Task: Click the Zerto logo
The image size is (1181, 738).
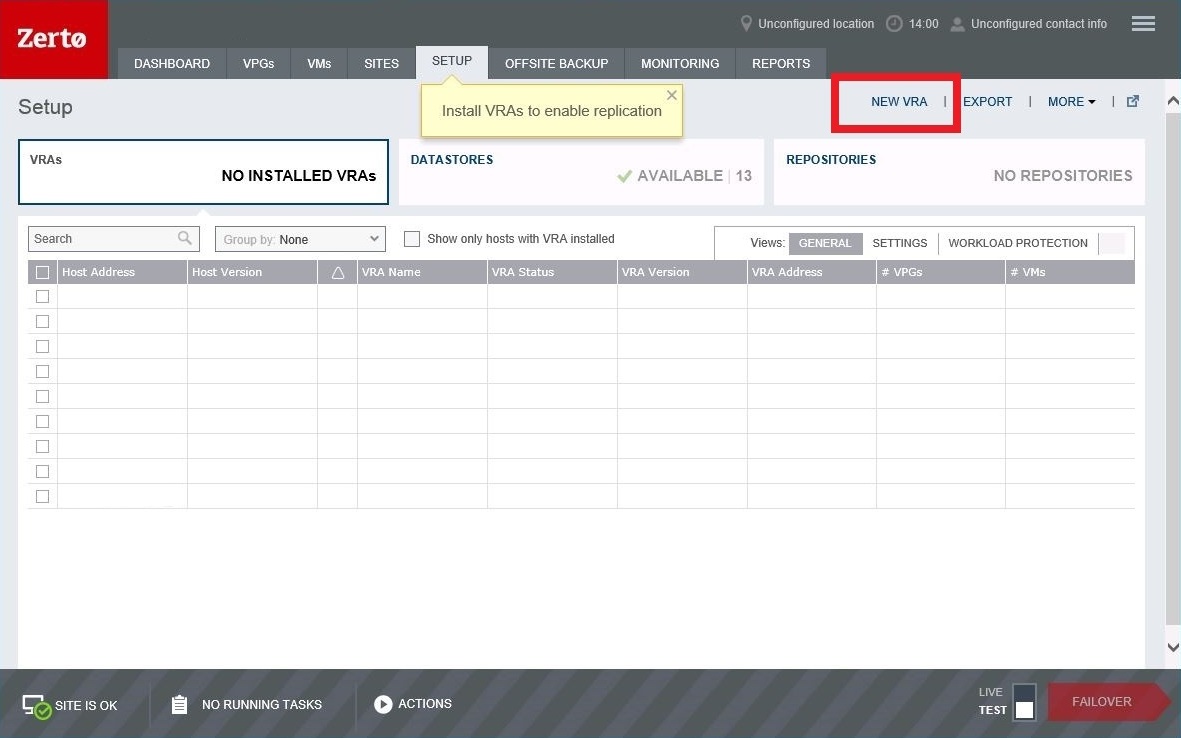Action: (53, 38)
